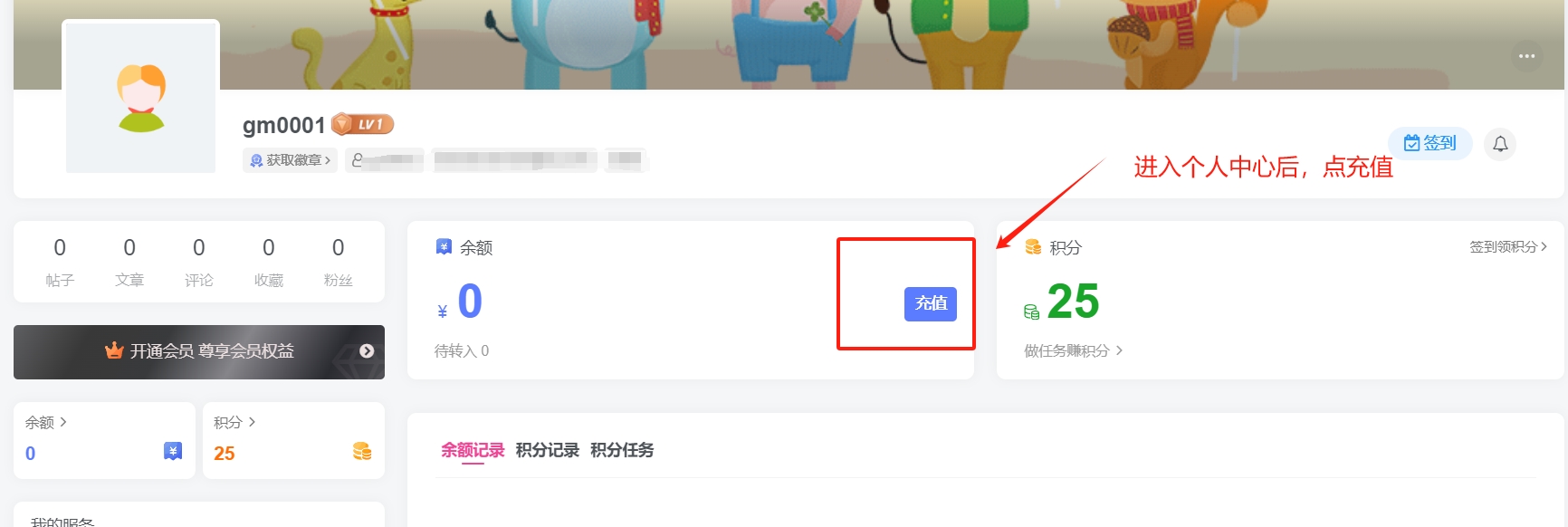Click the arrow circle on membership banner
Viewport: 1568px width, 527px height.
tap(367, 351)
